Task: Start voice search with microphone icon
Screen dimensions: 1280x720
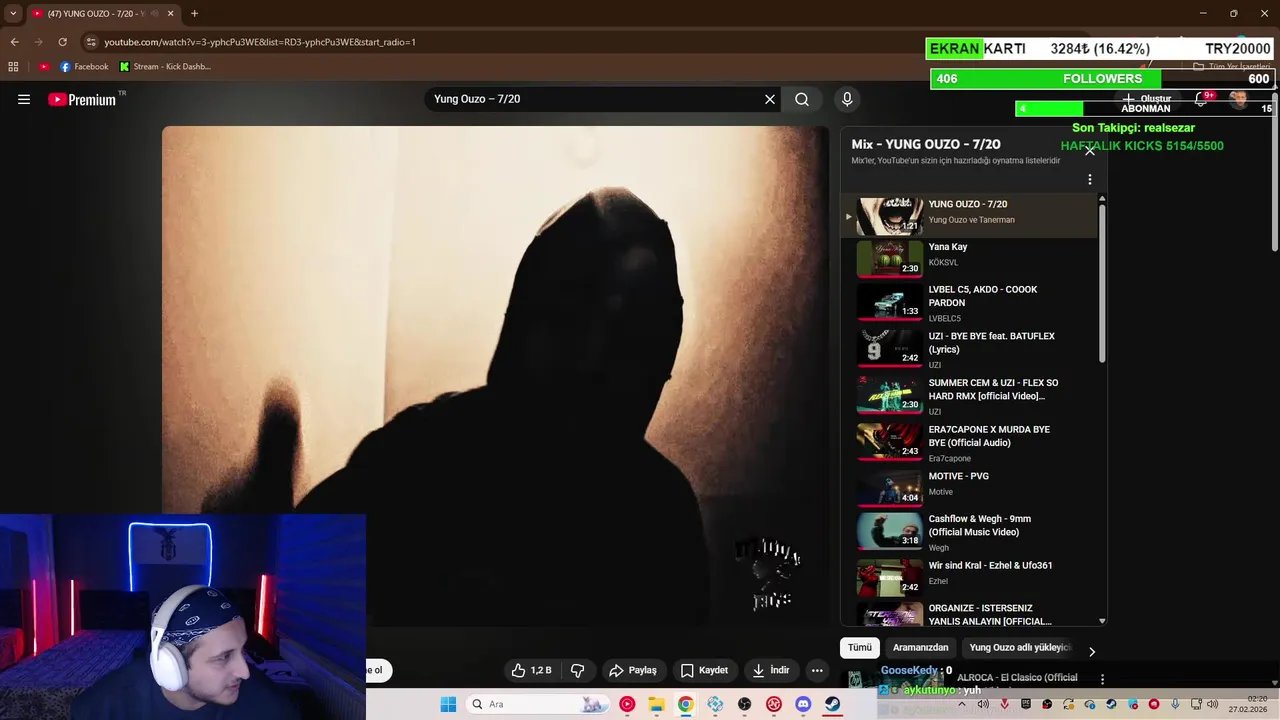Action: 847,99
